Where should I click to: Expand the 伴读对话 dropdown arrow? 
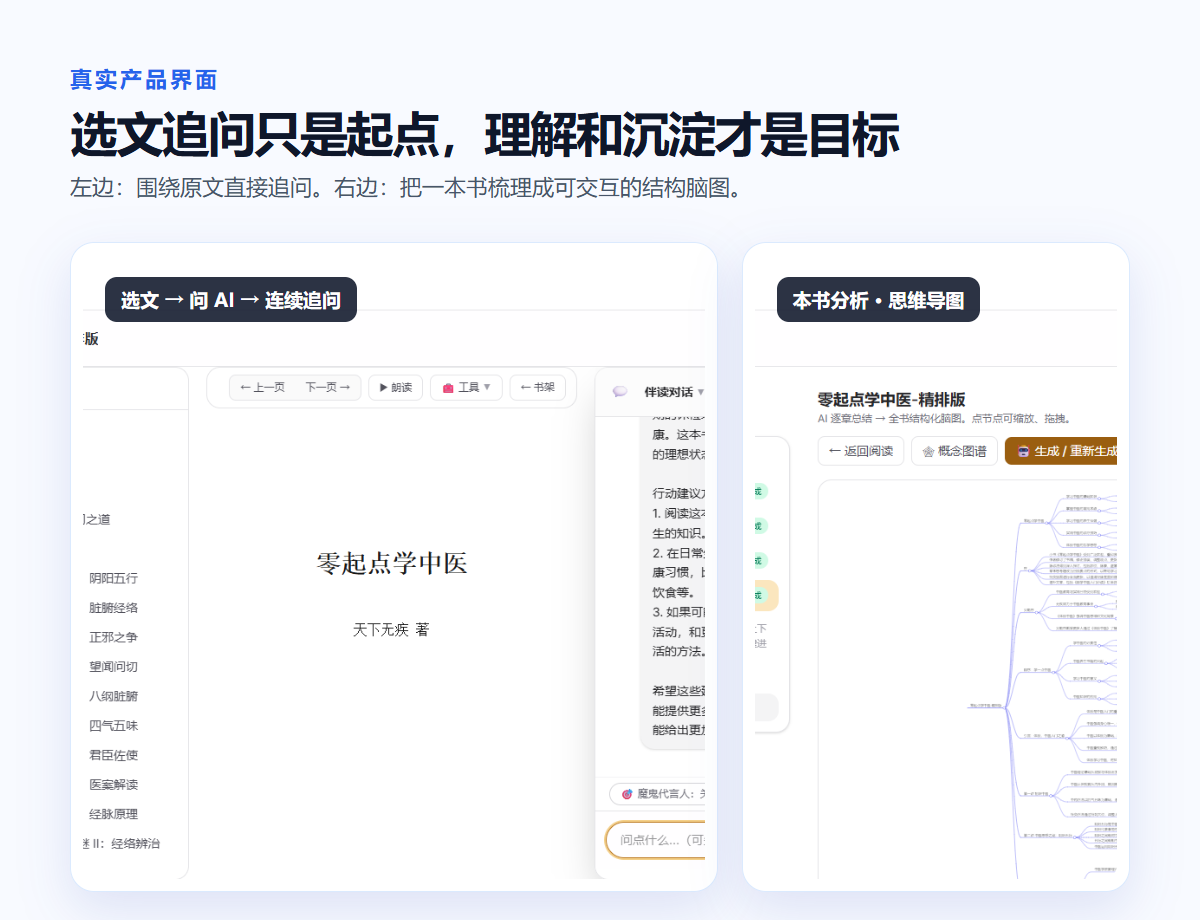(701, 392)
